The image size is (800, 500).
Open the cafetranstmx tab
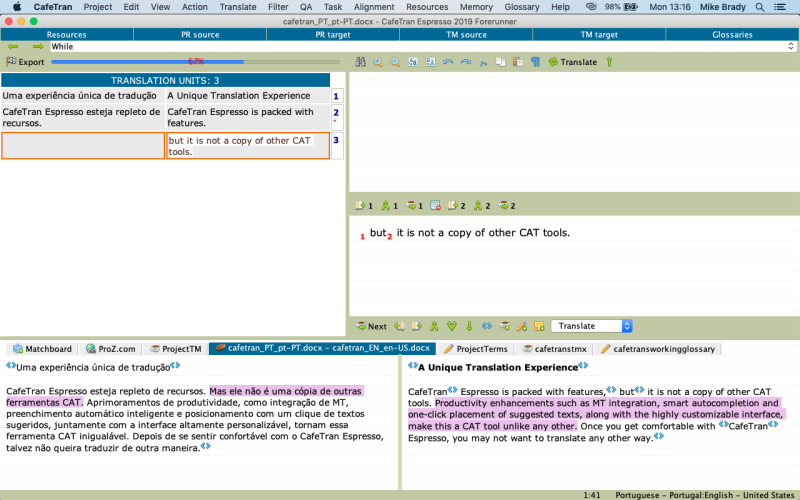click(555, 349)
